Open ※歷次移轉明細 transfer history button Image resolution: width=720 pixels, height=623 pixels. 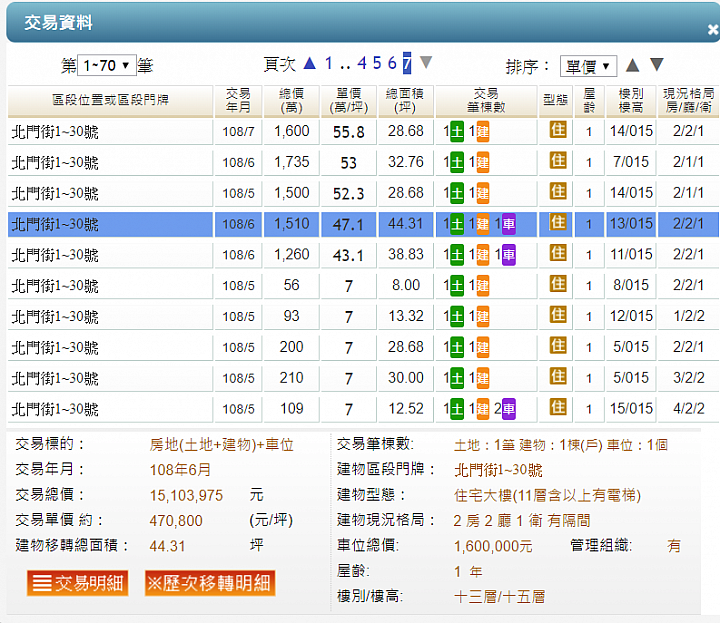click(x=210, y=583)
